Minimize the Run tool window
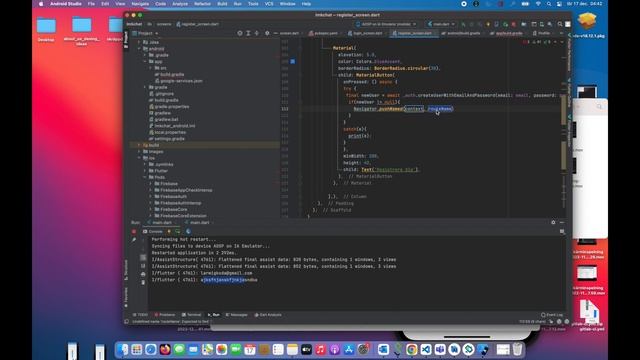This screenshot has height=360, width=640. 562,222
